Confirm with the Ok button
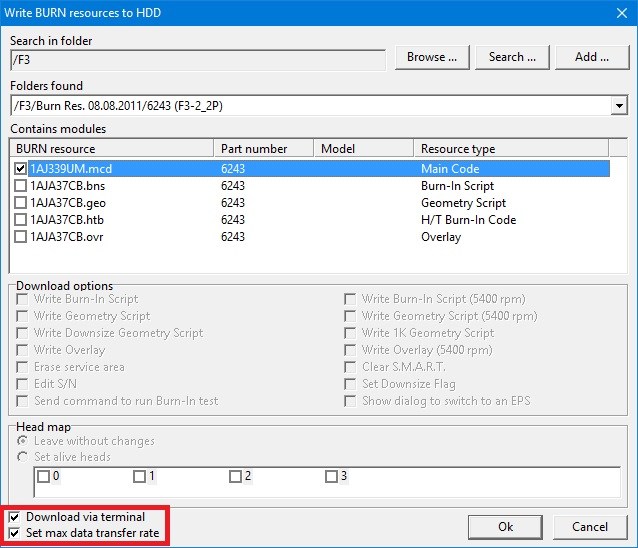638x548 pixels. click(x=505, y=526)
